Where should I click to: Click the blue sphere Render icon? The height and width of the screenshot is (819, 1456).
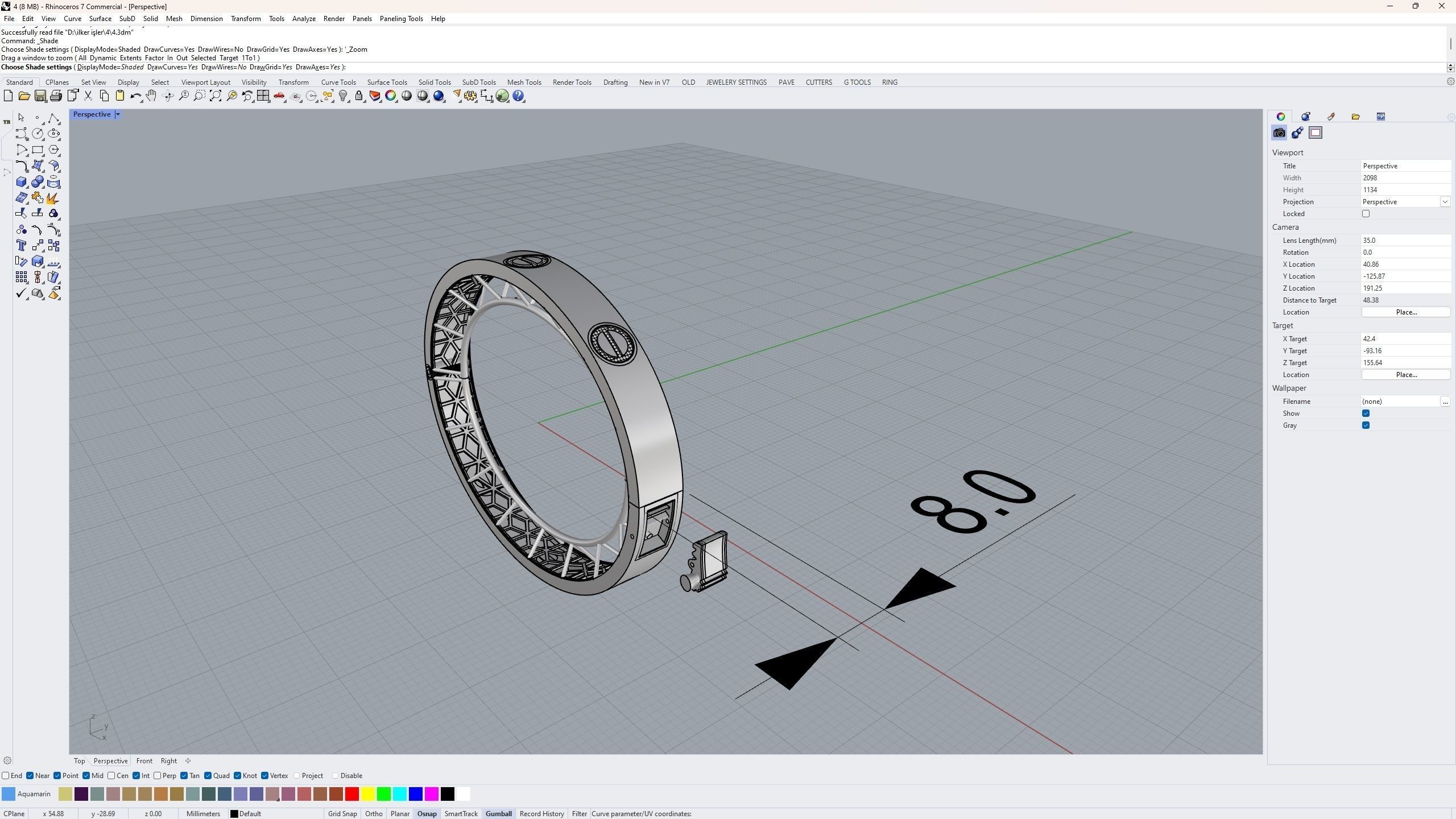(439, 96)
